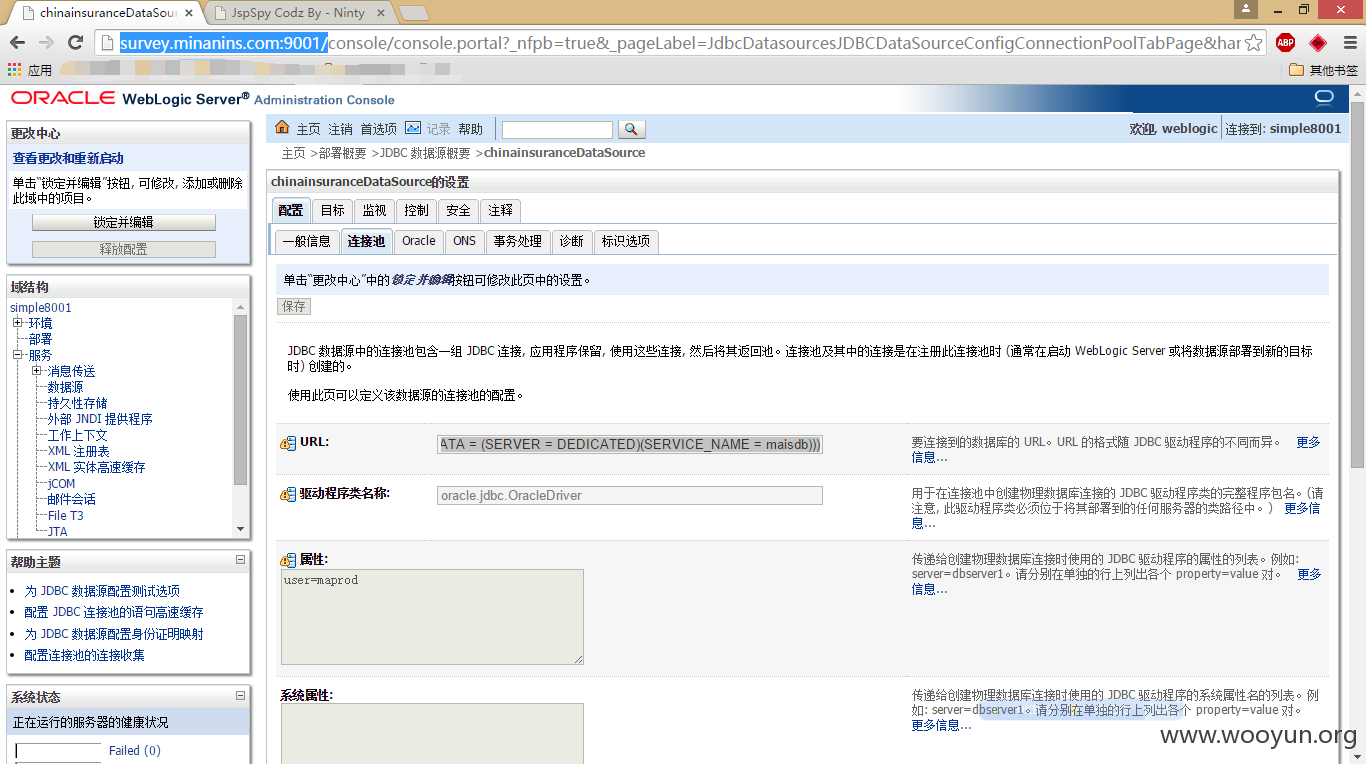Switch to the 注释 tab

tap(501, 210)
